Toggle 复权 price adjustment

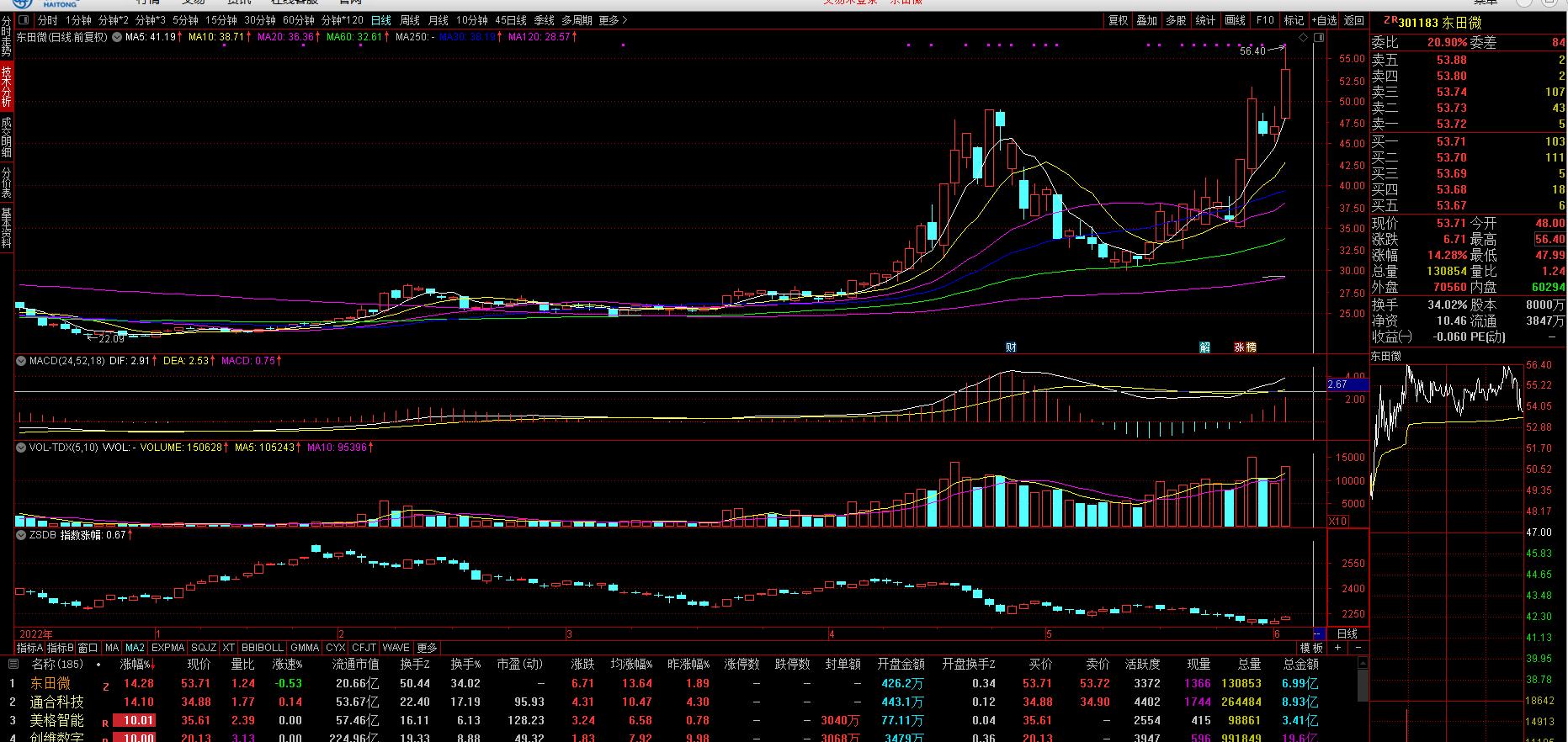pos(1118,20)
